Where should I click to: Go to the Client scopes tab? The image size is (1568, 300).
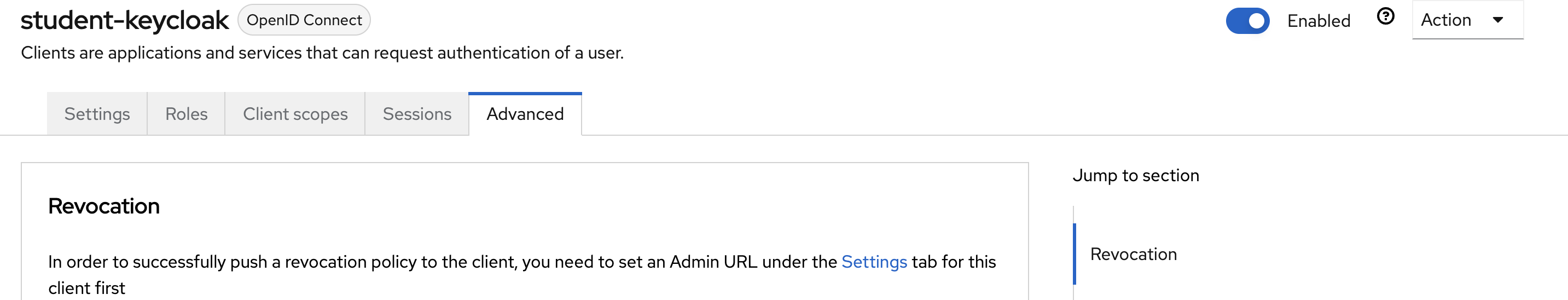point(295,114)
